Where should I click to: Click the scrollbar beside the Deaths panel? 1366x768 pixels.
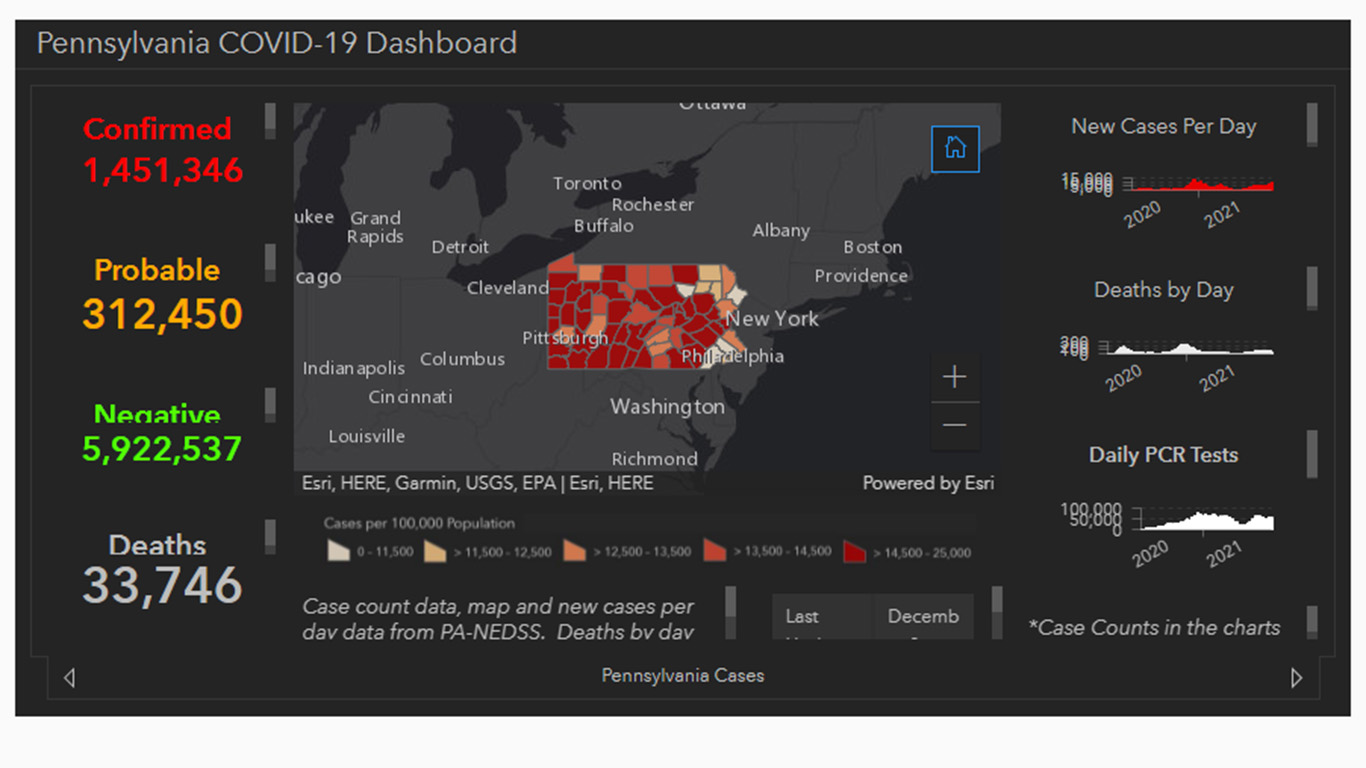[270, 537]
